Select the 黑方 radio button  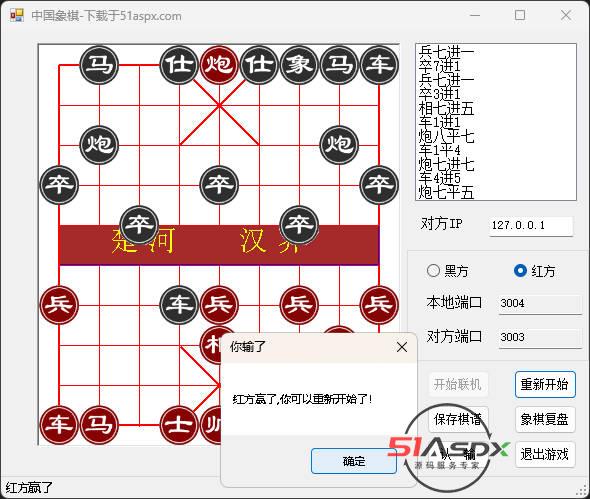[x=433, y=271]
